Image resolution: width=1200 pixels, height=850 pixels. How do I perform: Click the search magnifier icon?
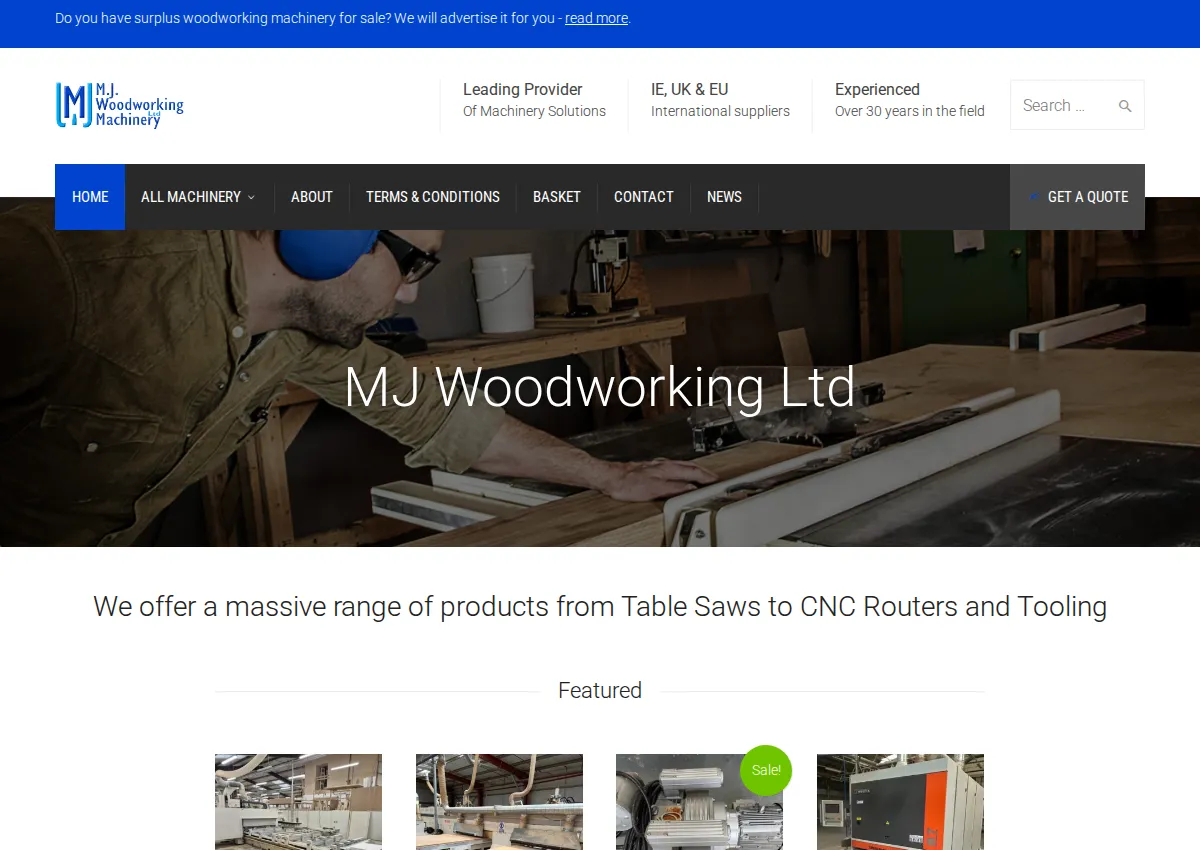click(x=1125, y=106)
